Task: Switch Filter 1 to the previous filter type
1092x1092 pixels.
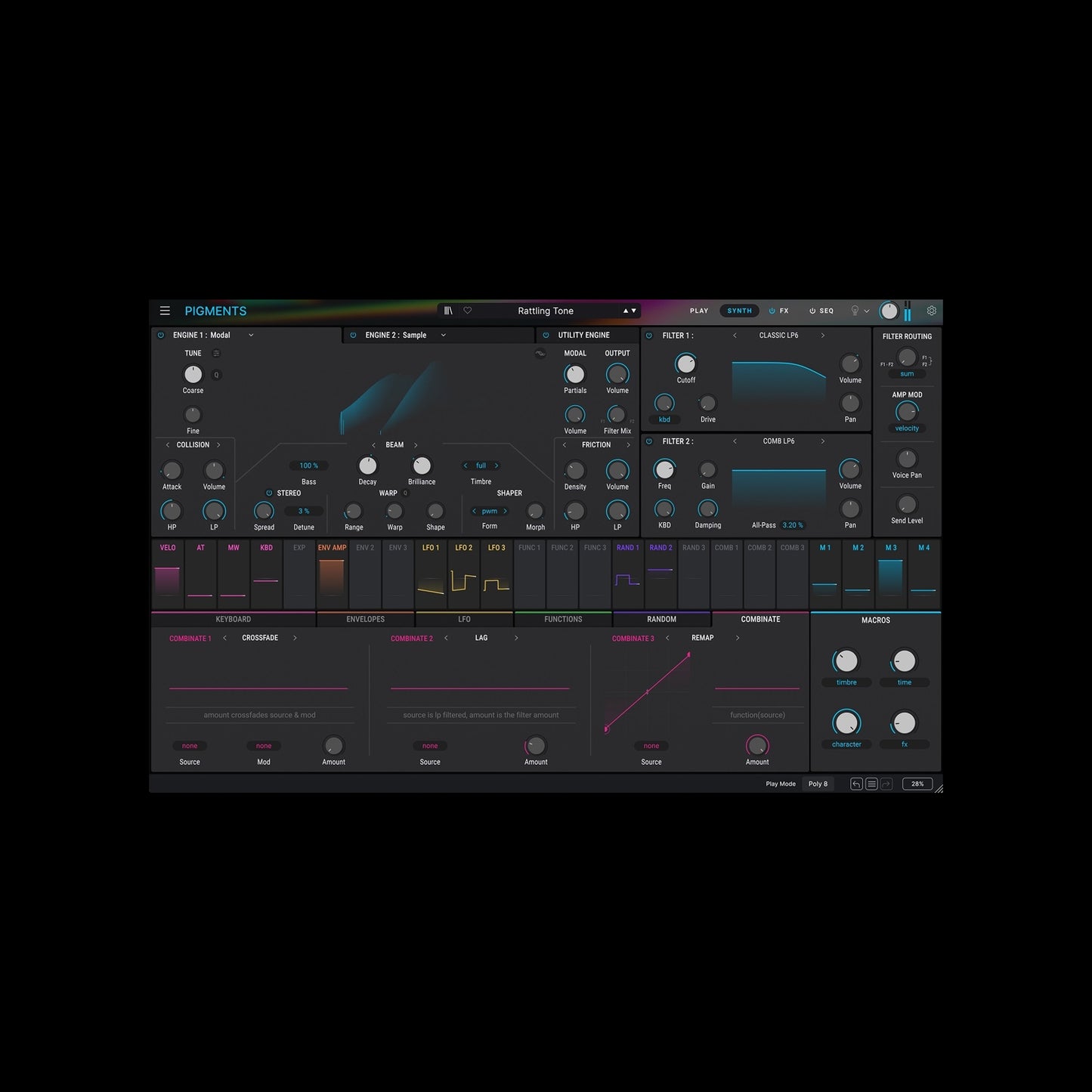Action: tap(735, 336)
